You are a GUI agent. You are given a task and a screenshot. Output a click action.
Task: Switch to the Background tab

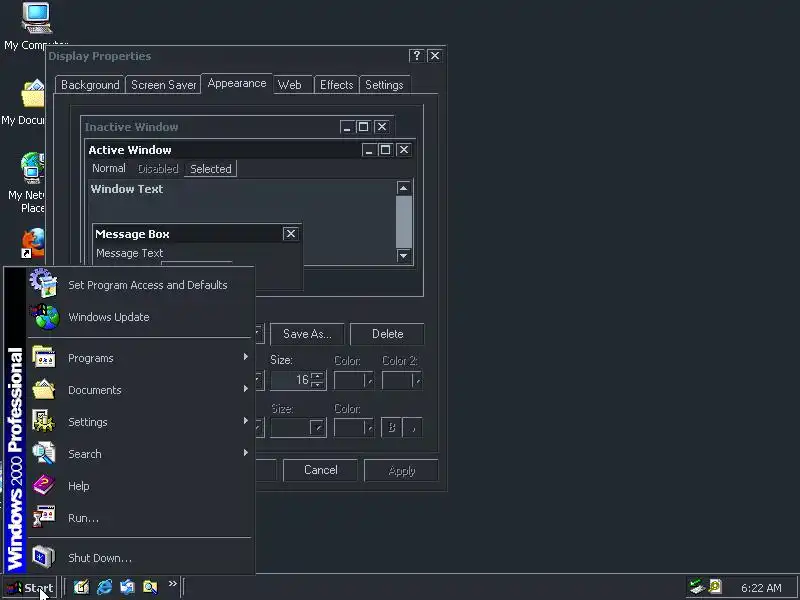(x=90, y=85)
